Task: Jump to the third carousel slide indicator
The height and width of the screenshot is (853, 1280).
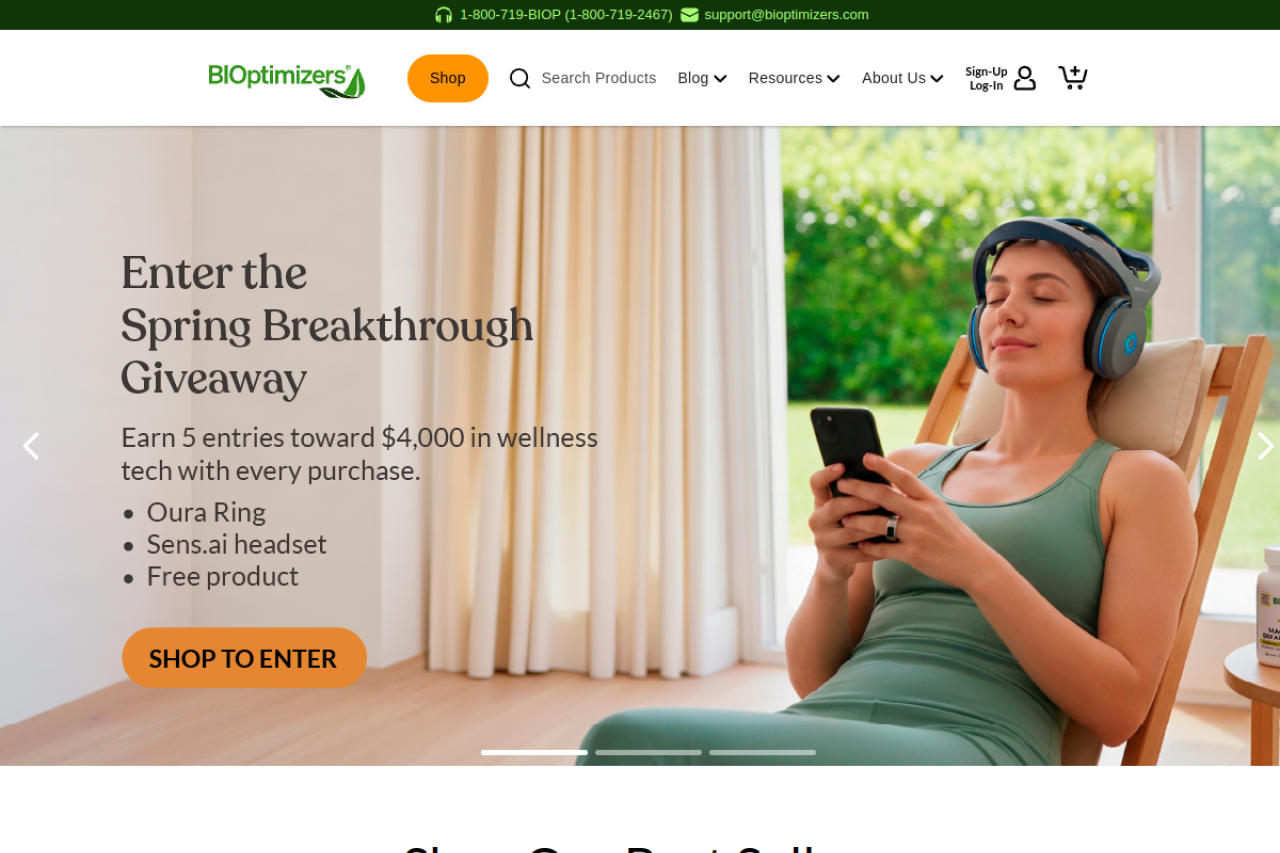Action: coord(762,752)
